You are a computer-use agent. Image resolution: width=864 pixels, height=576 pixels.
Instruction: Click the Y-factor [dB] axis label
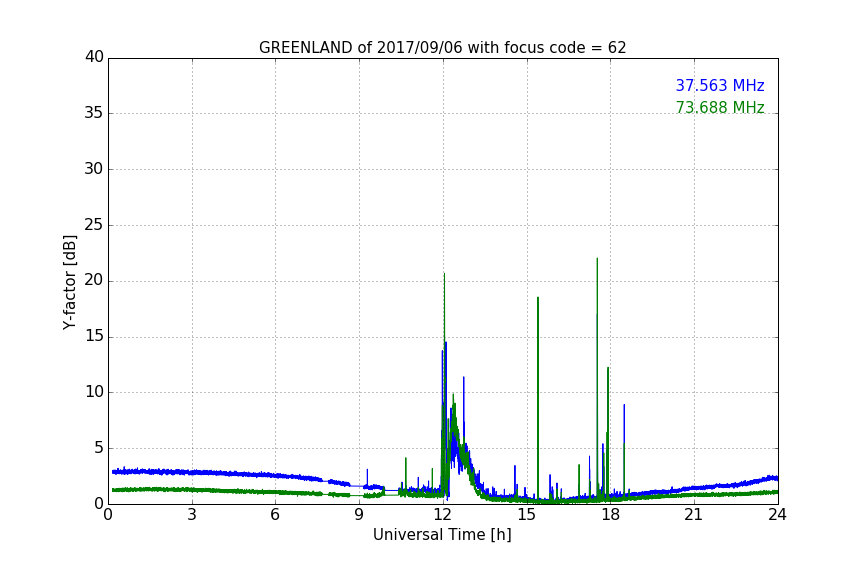(x=69, y=282)
